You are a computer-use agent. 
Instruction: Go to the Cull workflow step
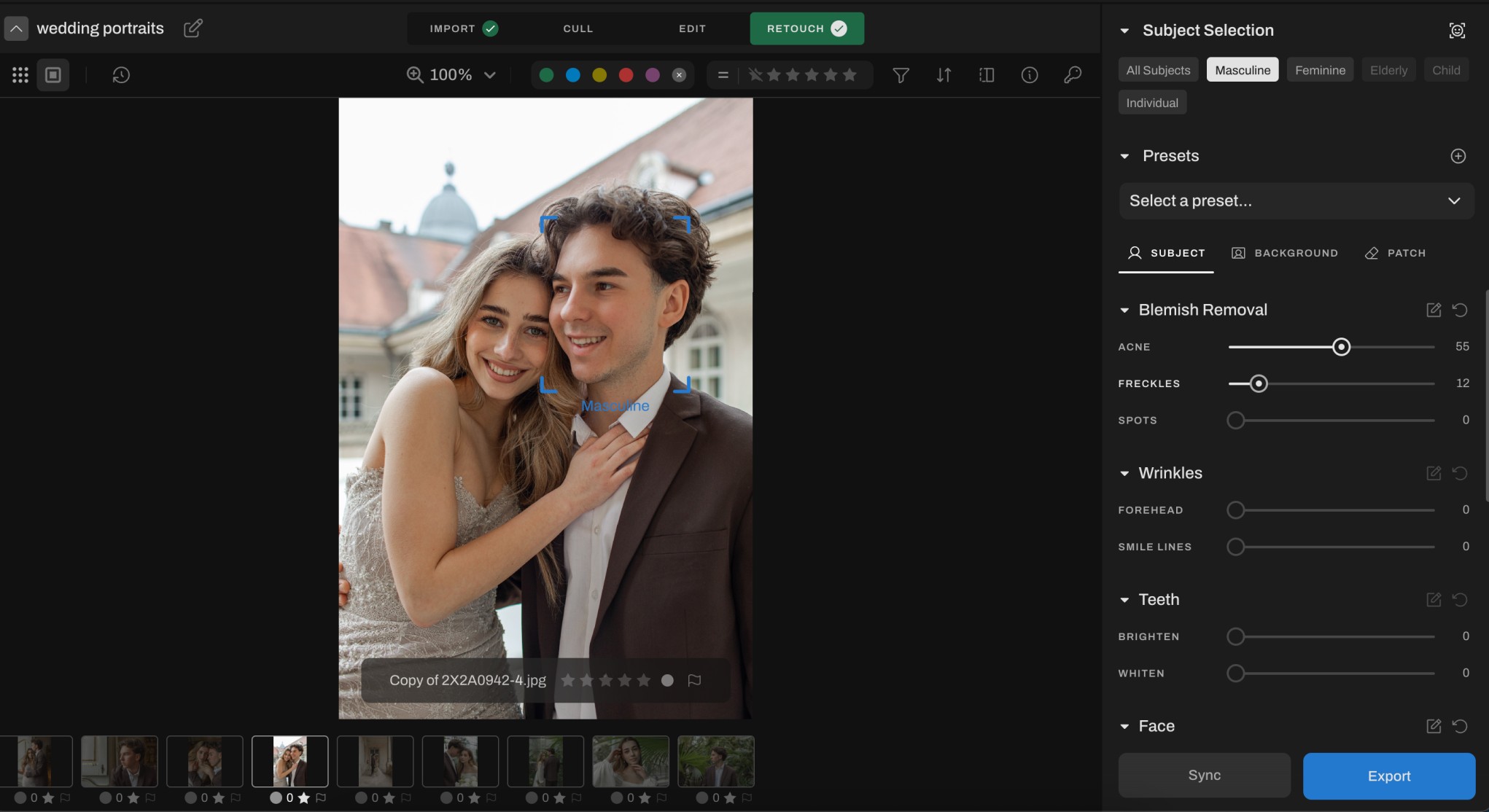point(578,28)
